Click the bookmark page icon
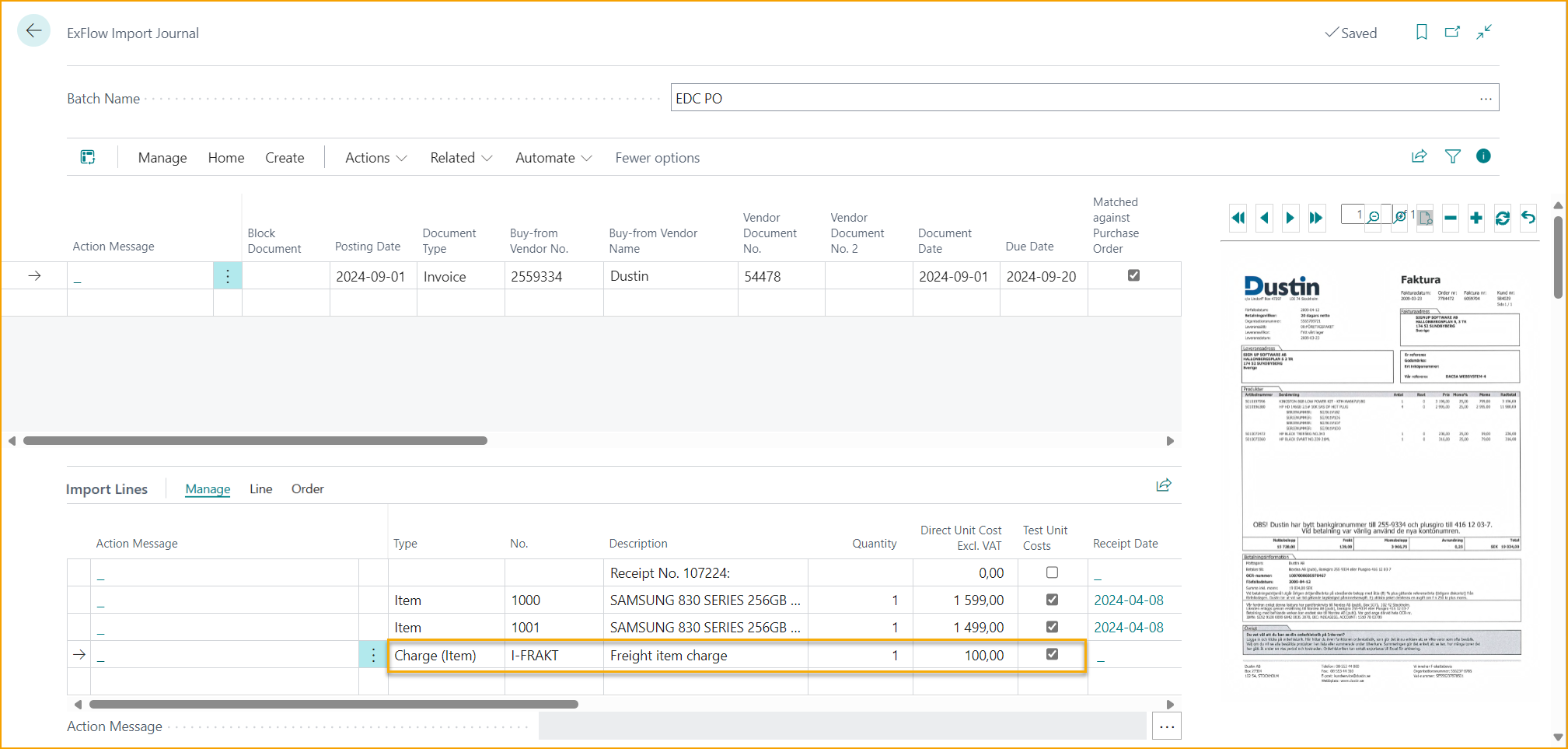1568x749 pixels. pyautogui.click(x=1421, y=32)
